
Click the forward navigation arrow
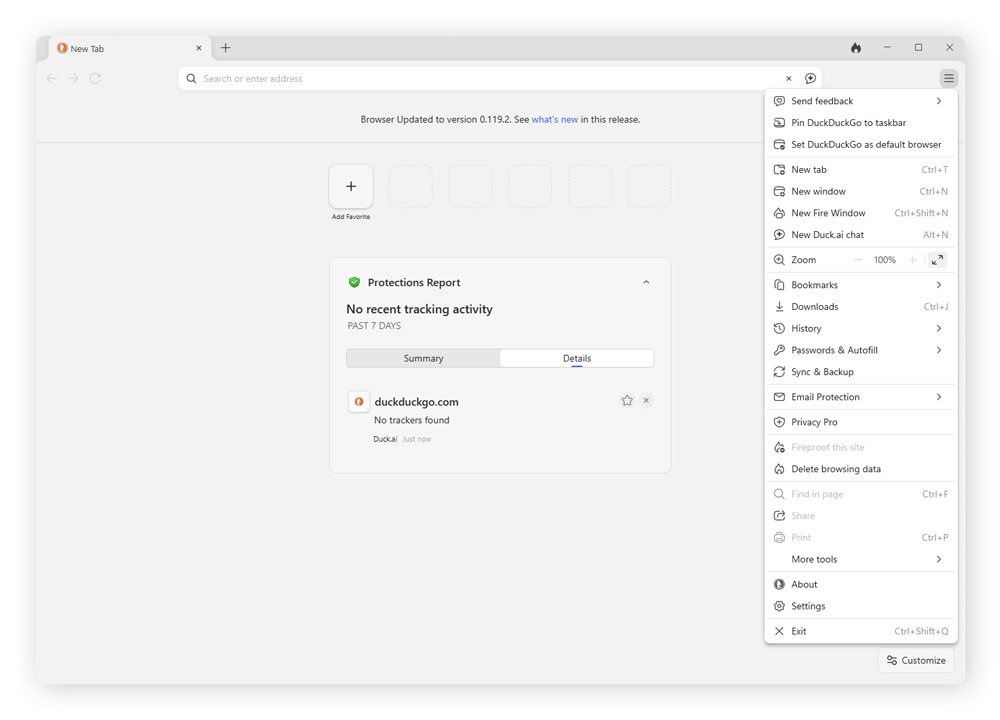point(73,78)
